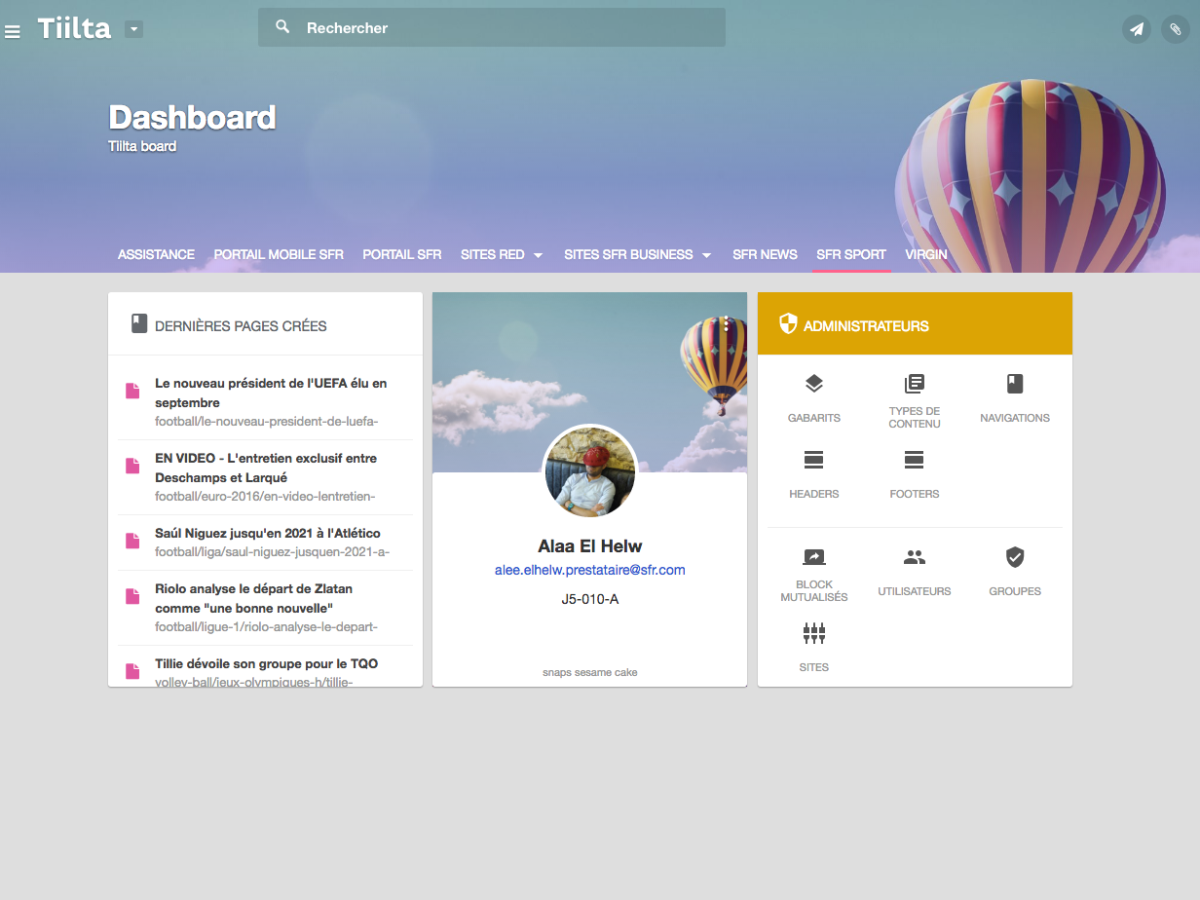This screenshot has height=900, width=1200.
Task: Open the Utilisateurs people icon
Action: tap(914, 557)
